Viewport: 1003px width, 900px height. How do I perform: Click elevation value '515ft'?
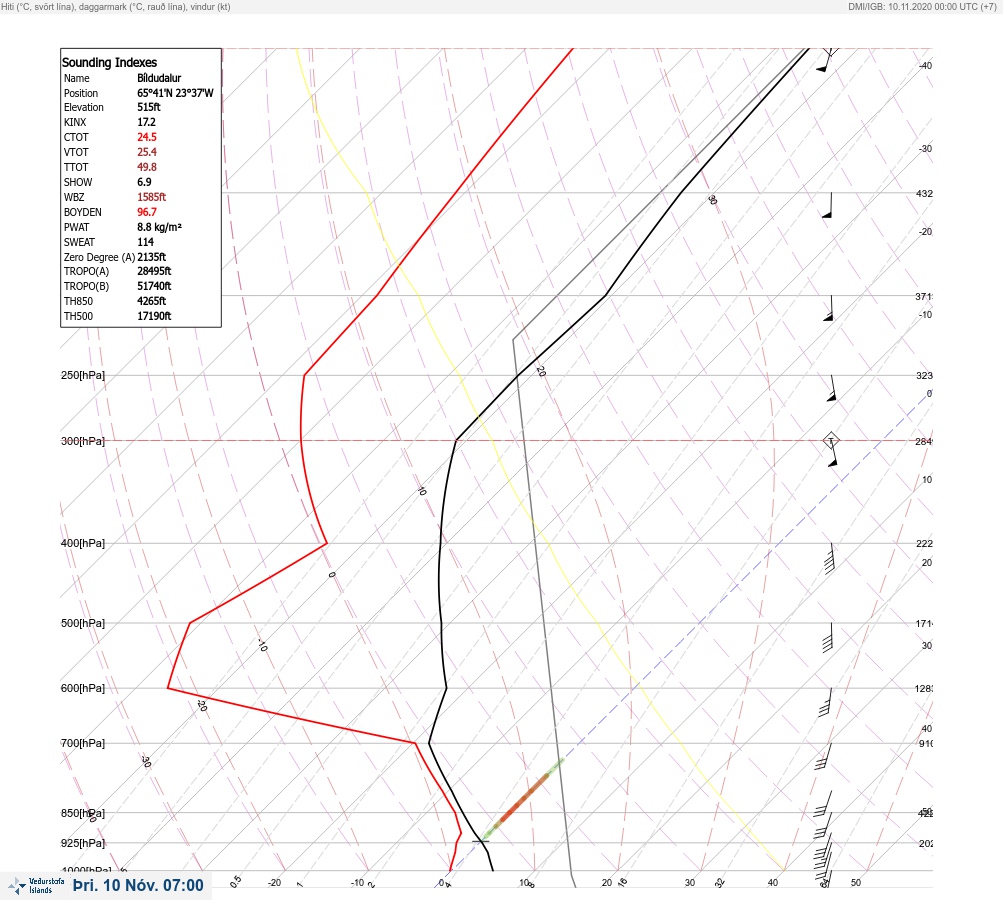point(149,107)
